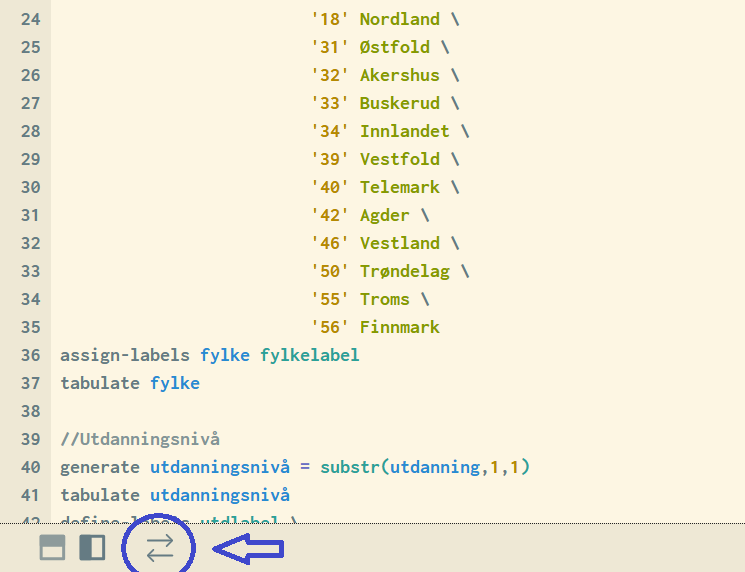Switch to top-bottom split layout icon
Image resolution: width=745 pixels, height=572 pixels.
click(x=52, y=547)
